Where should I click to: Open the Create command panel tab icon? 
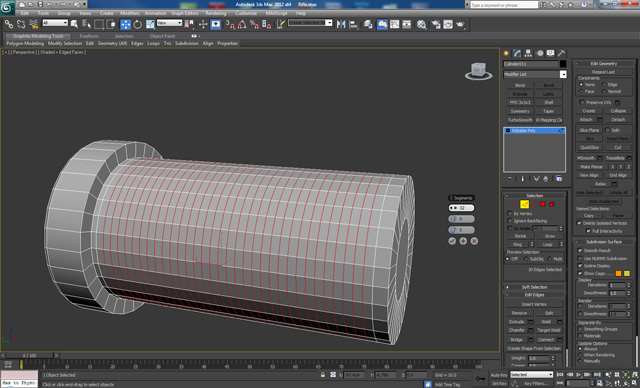pyautogui.click(x=507, y=53)
